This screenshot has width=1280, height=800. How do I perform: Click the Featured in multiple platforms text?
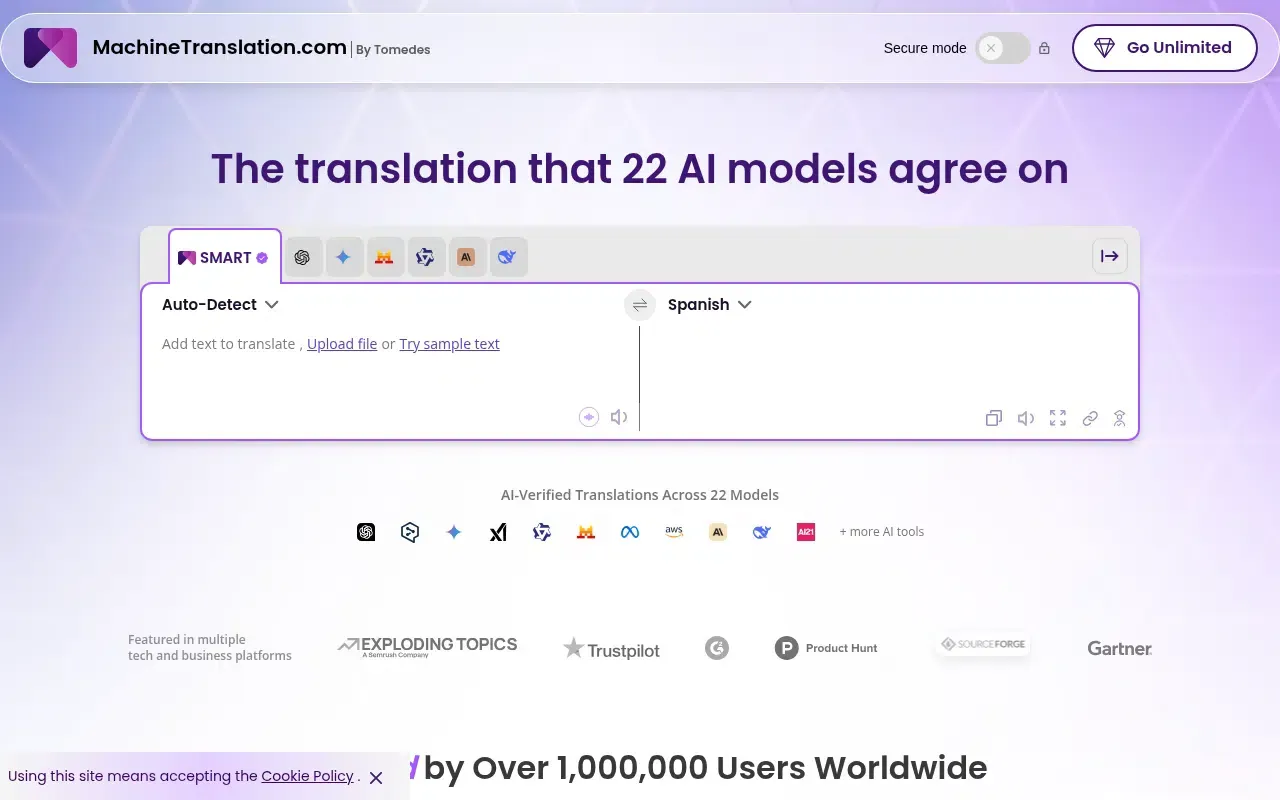210,648
